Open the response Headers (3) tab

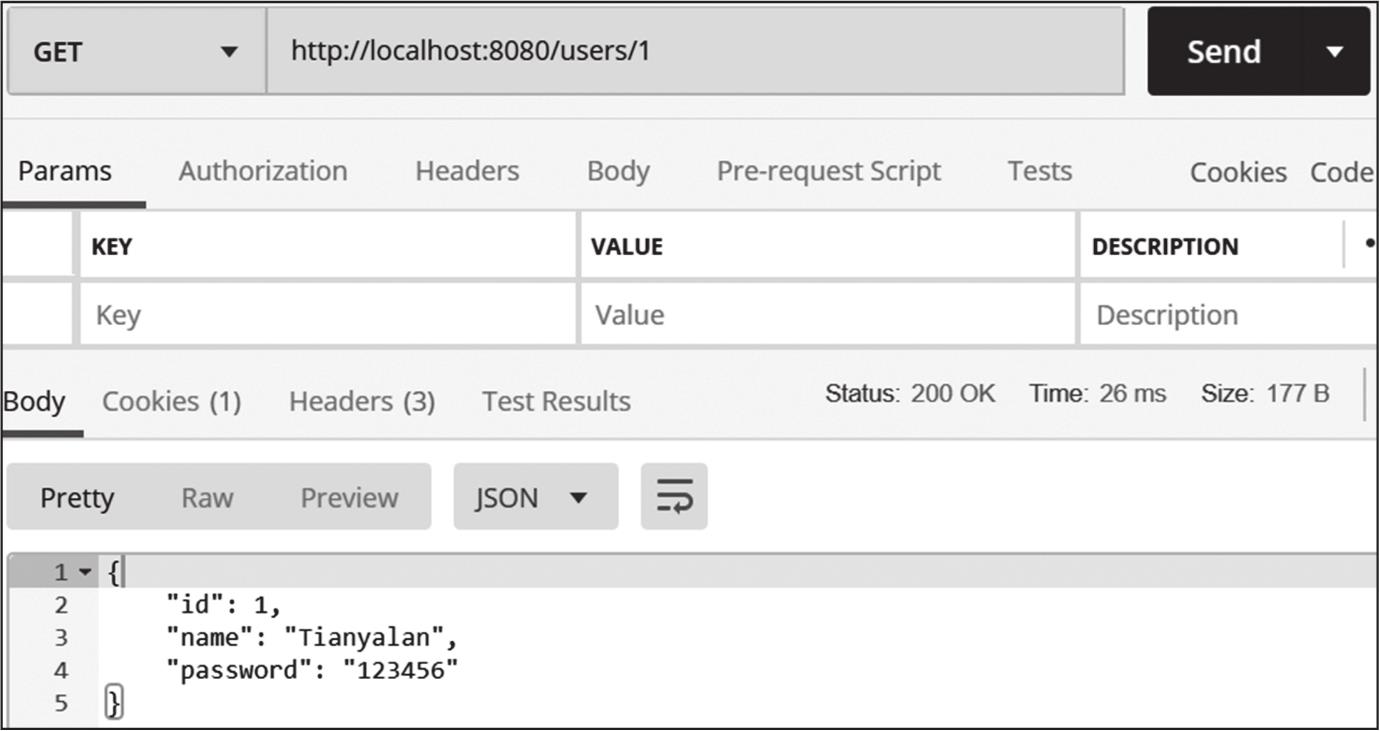pyautogui.click(x=362, y=401)
